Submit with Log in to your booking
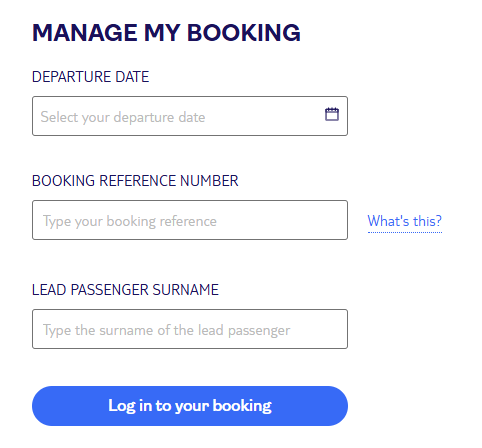 [x=190, y=406]
